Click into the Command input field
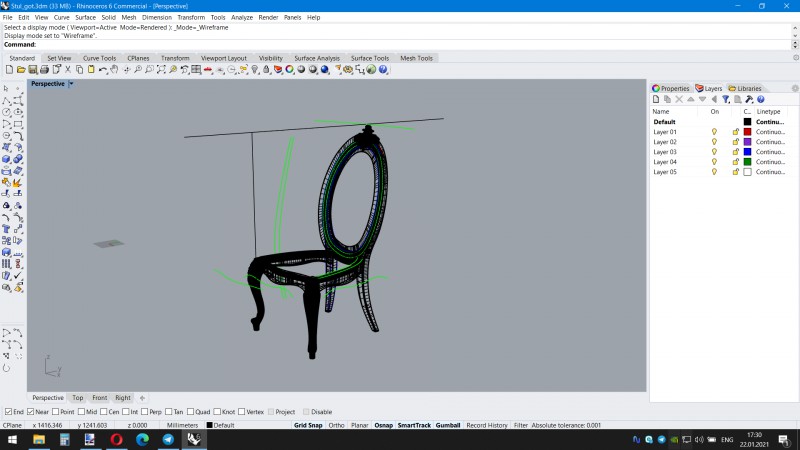Viewport: 800px width, 450px height. tap(413, 44)
